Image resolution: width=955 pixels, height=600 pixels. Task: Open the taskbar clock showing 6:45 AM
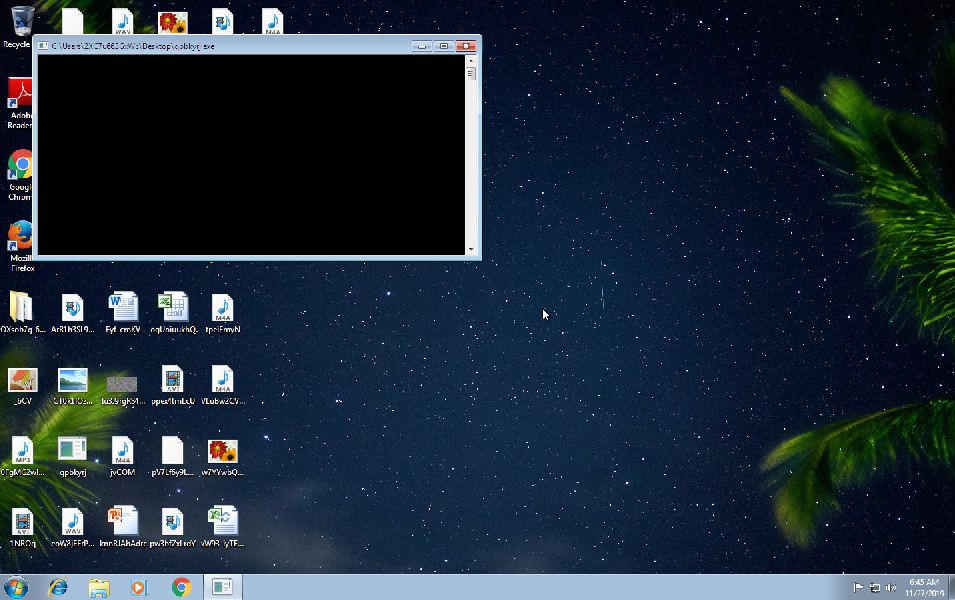(923, 587)
